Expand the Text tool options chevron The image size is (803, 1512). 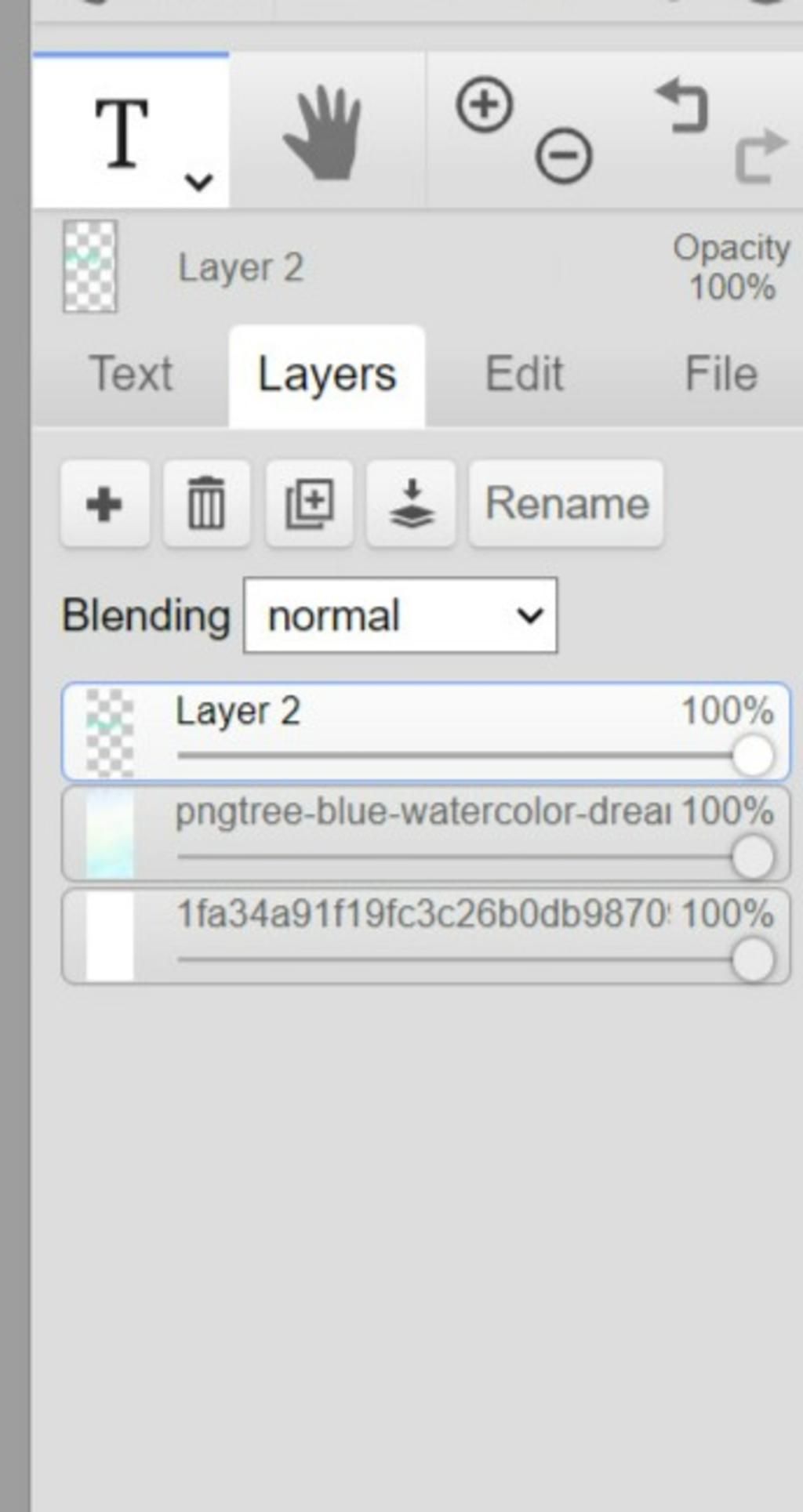(x=199, y=182)
